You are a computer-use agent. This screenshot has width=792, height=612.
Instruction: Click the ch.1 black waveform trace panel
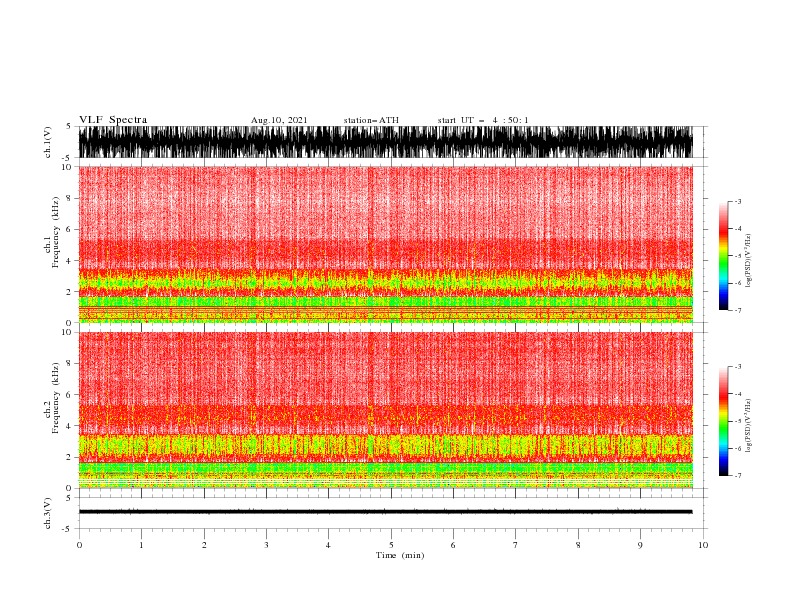tap(385, 142)
